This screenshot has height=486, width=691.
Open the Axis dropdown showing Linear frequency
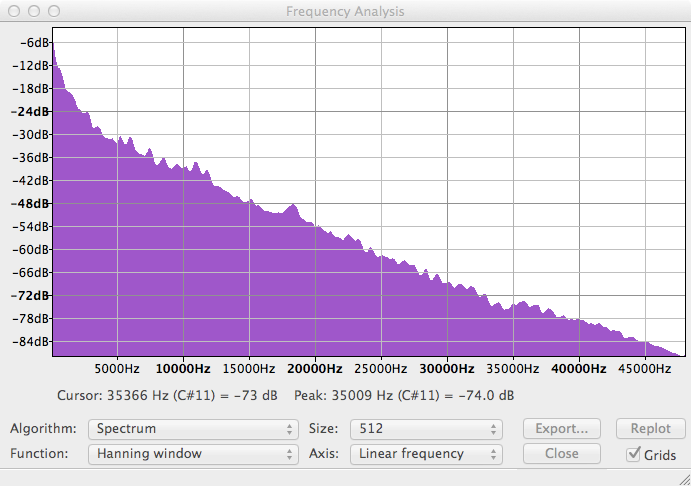(x=426, y=454)
